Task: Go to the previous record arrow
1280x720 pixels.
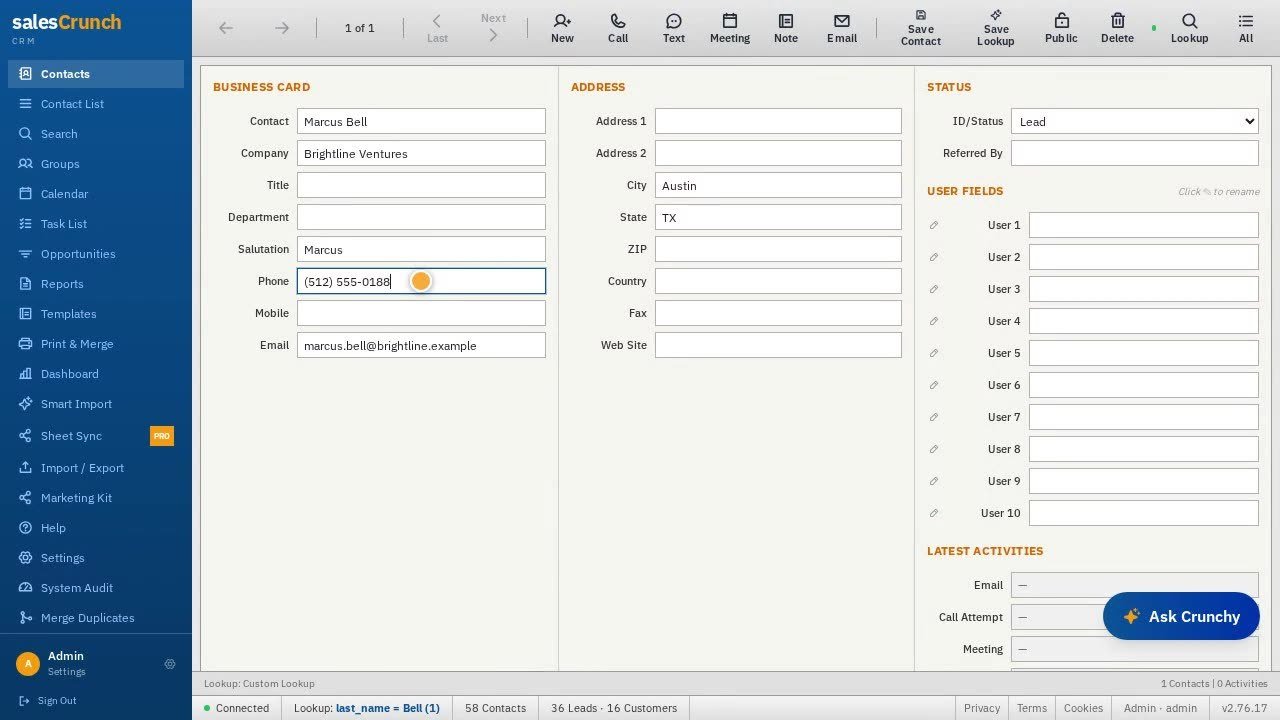Action: [226, 28]
